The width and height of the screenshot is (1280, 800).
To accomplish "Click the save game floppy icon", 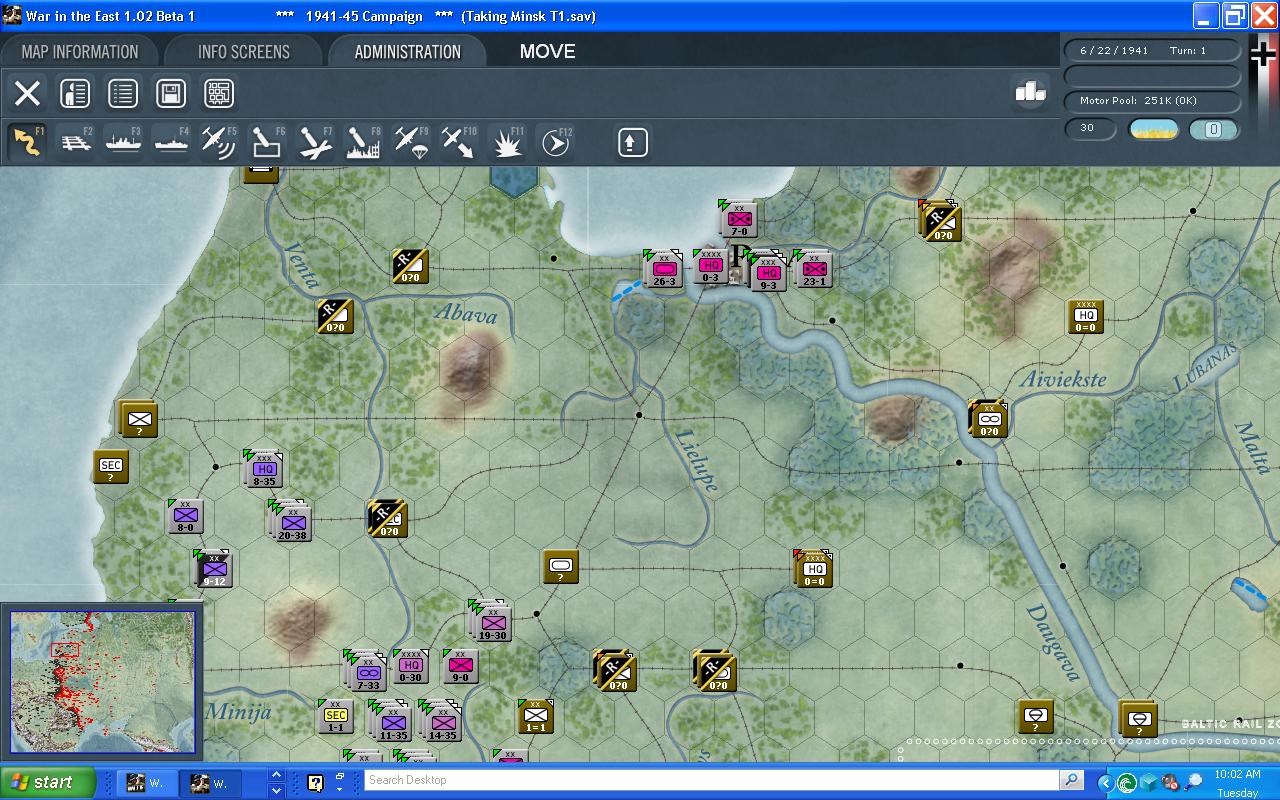I will click(171, 93).
